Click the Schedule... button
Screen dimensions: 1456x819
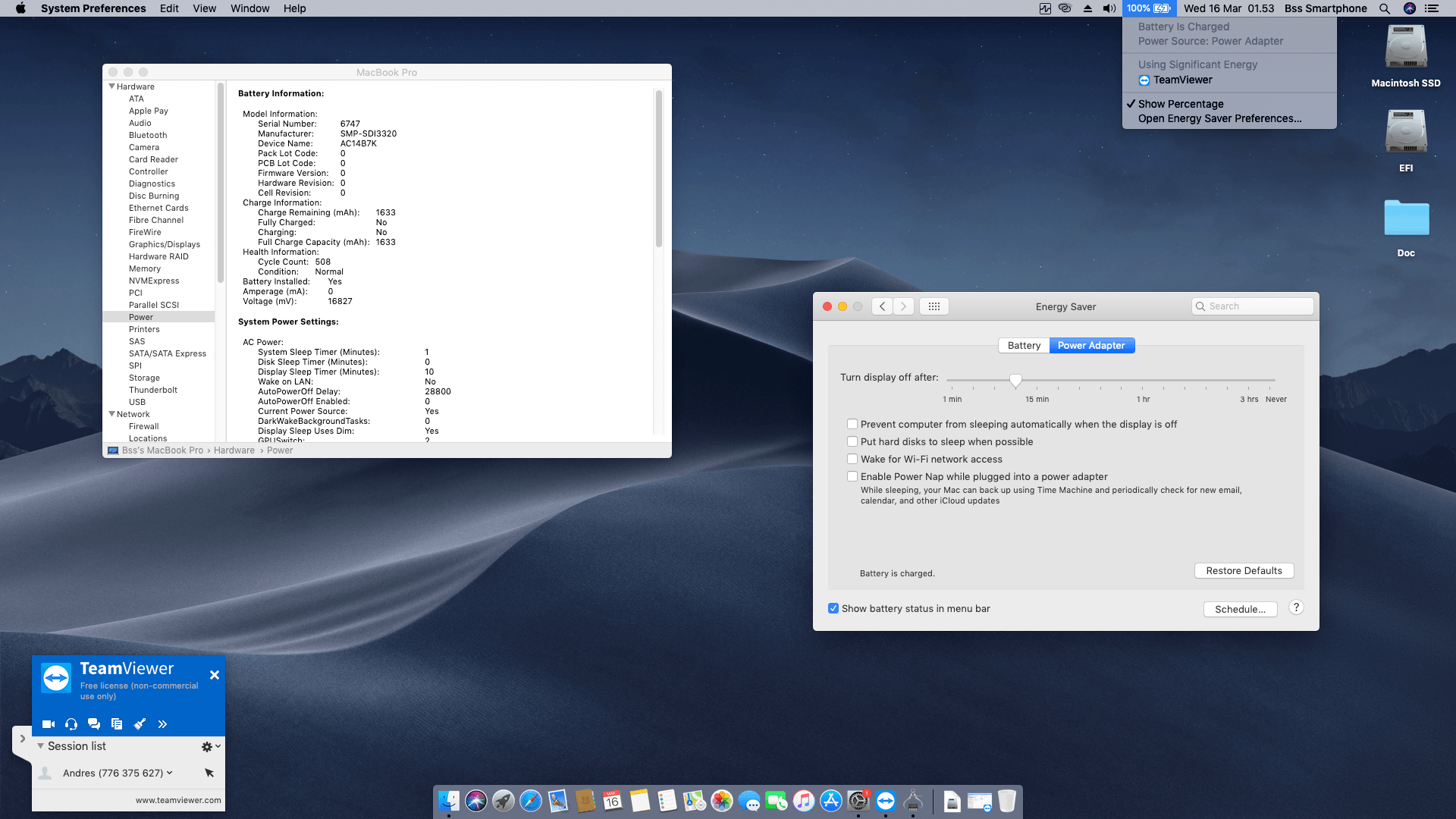click(x=1240, y=609)
